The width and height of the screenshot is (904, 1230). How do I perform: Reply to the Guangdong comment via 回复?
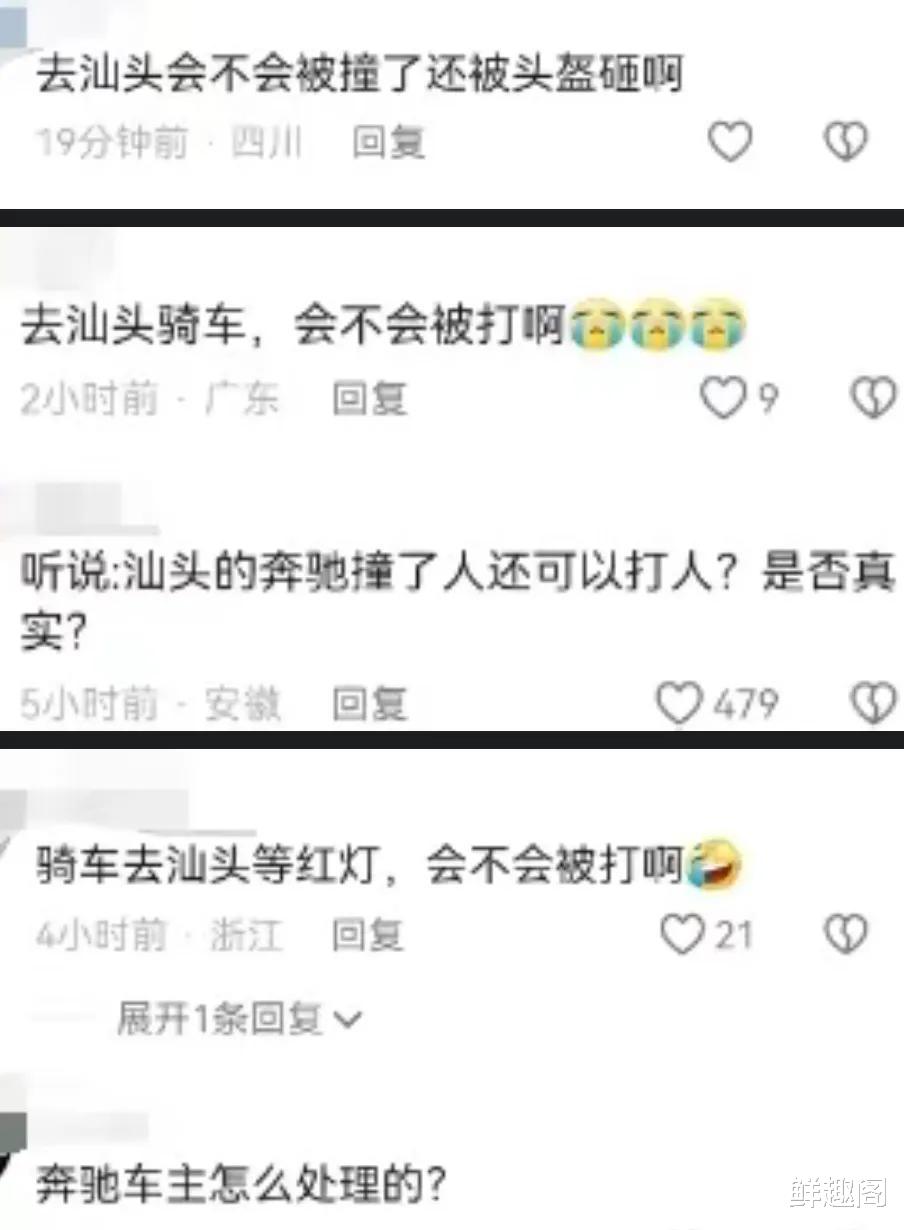pos(370,400)
